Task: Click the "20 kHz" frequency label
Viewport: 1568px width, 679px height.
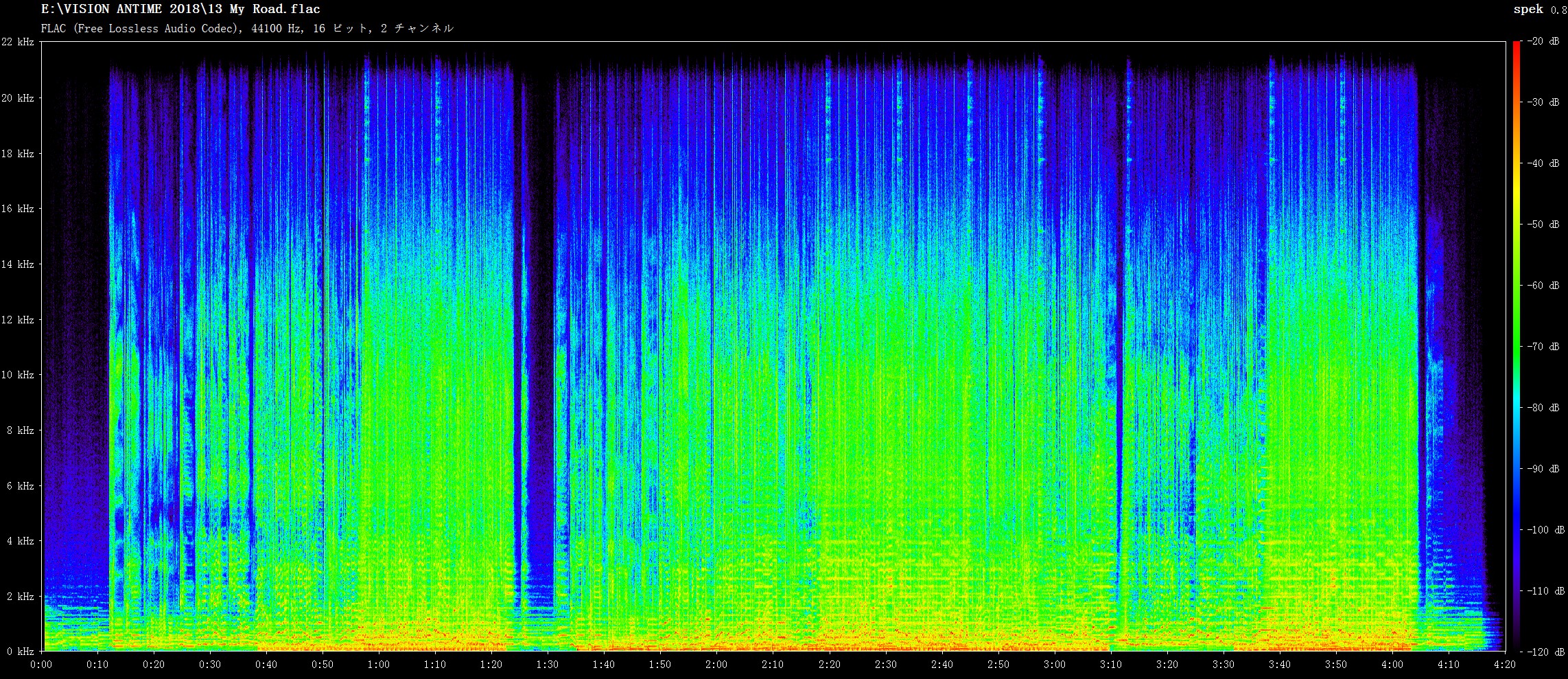Action: [17, 98]
